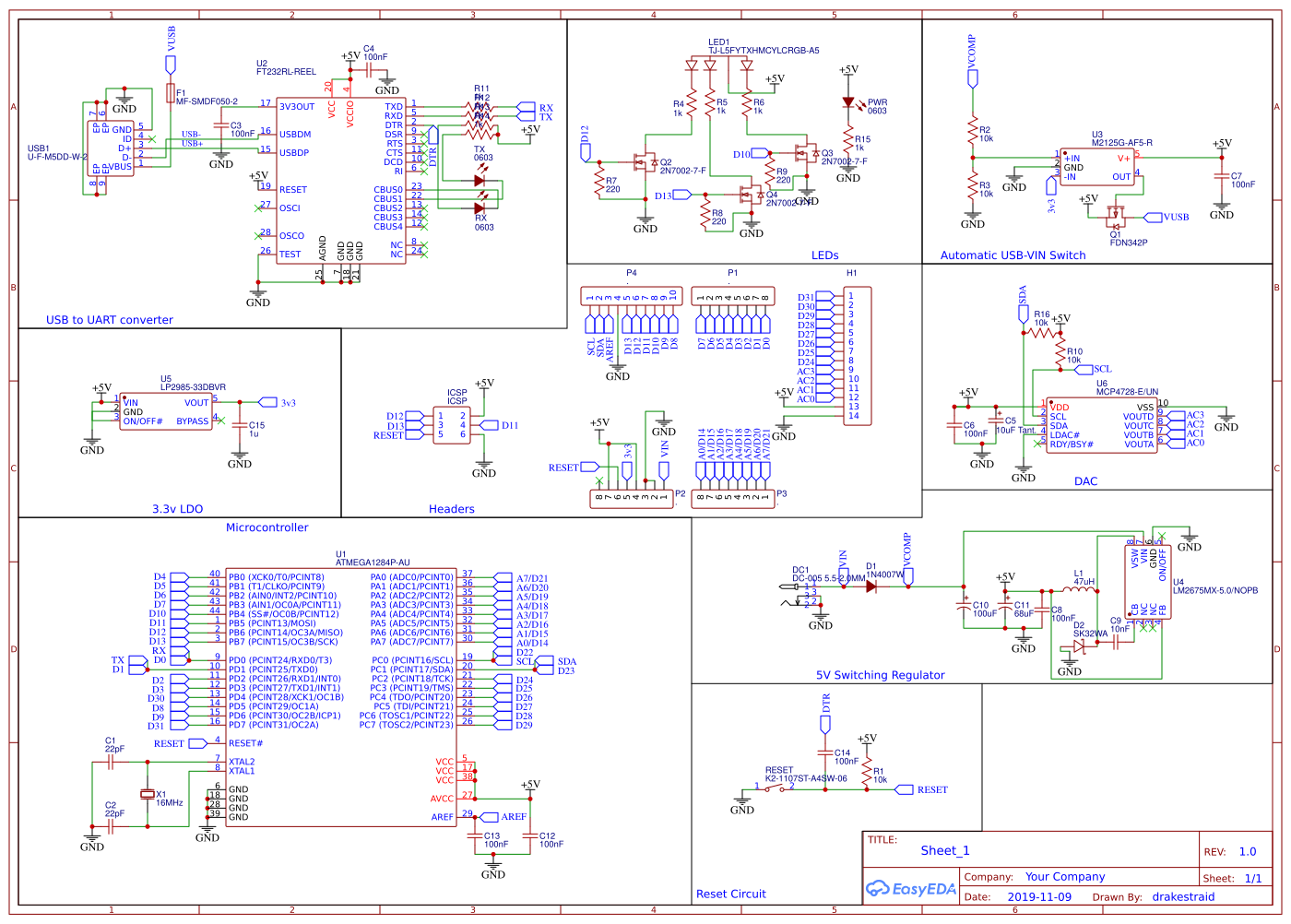The height and width of the screenshot is (924, 1291).
Task: Select the ICSP header symbol
Action: click(x=452, y=424)
